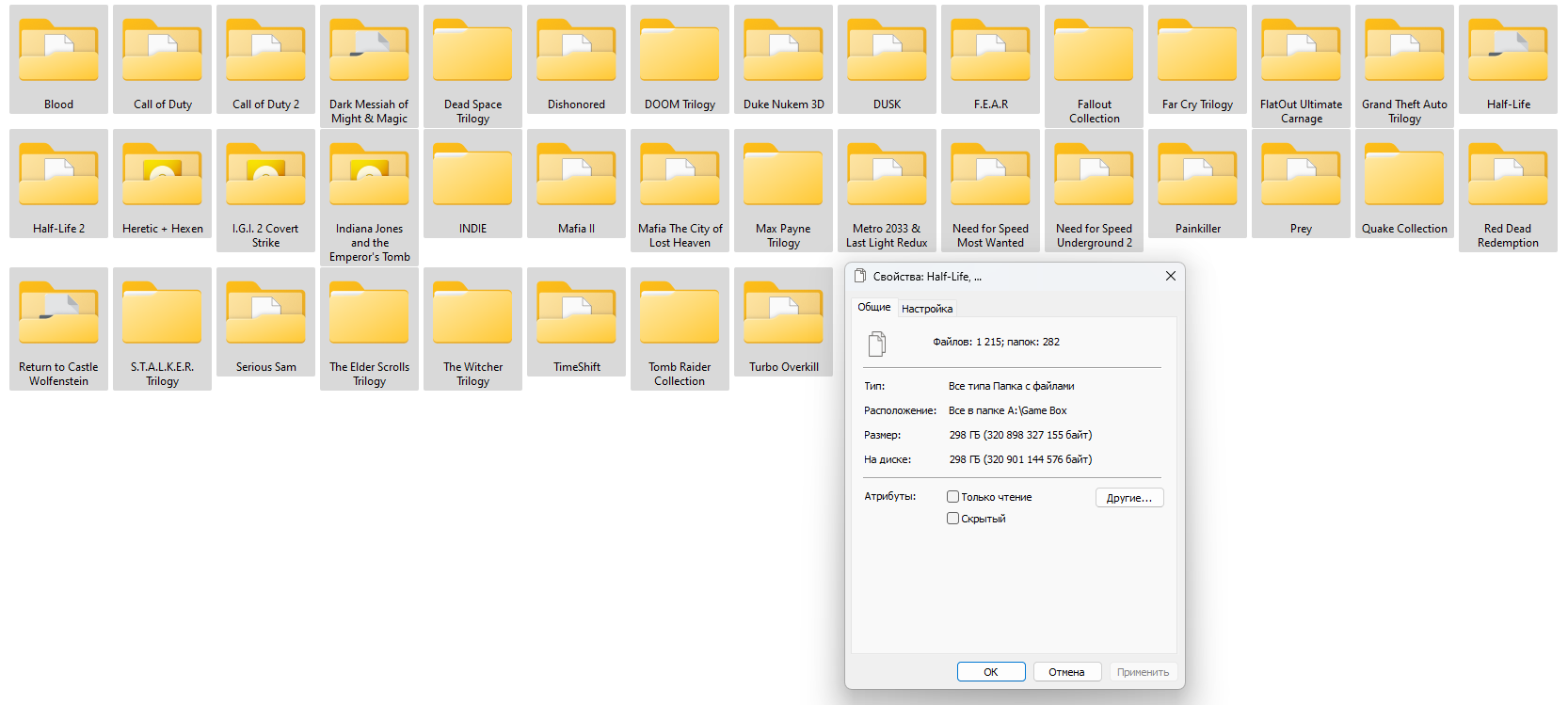Click the location text 'Все в папке A:\Game Box'
This screenshot has width=1568, height=705.
click(x=1007, y=410)
